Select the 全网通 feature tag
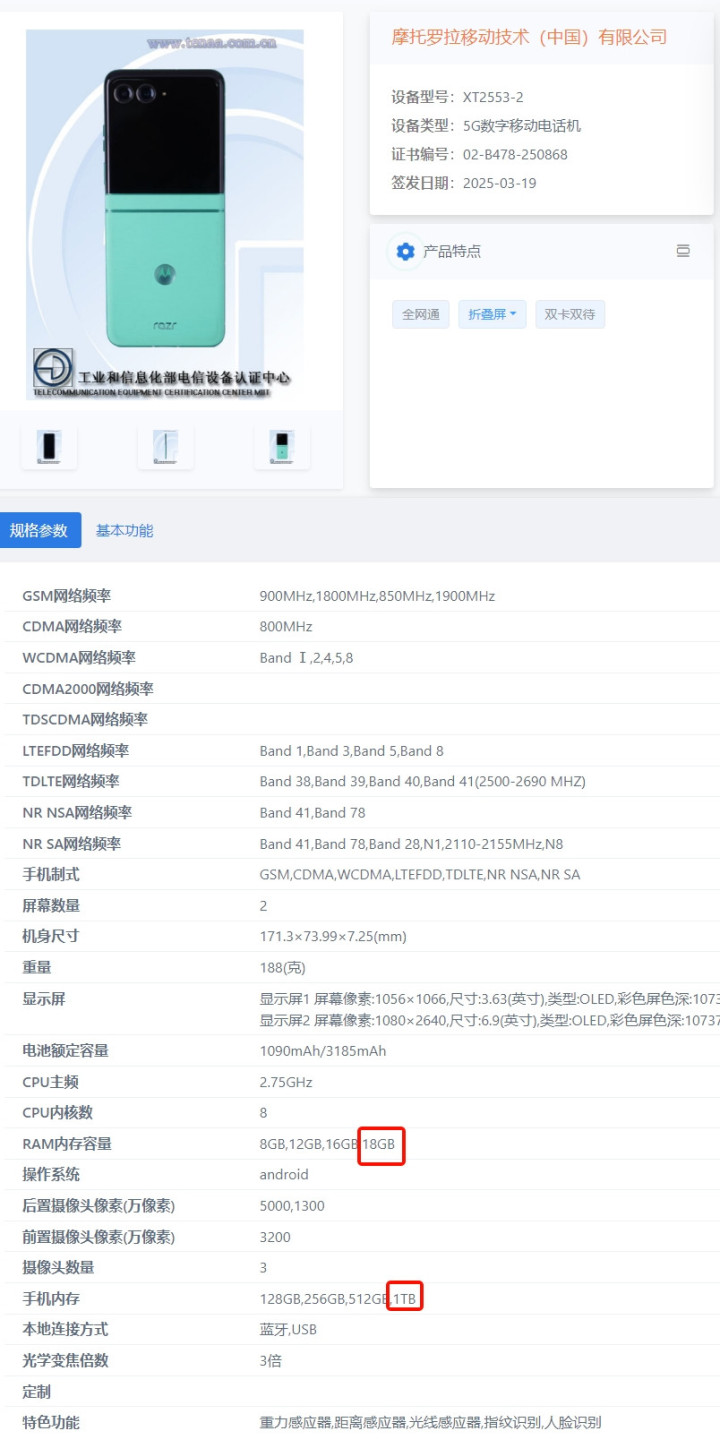This screenshot has width=720, height=1448. 421,314
